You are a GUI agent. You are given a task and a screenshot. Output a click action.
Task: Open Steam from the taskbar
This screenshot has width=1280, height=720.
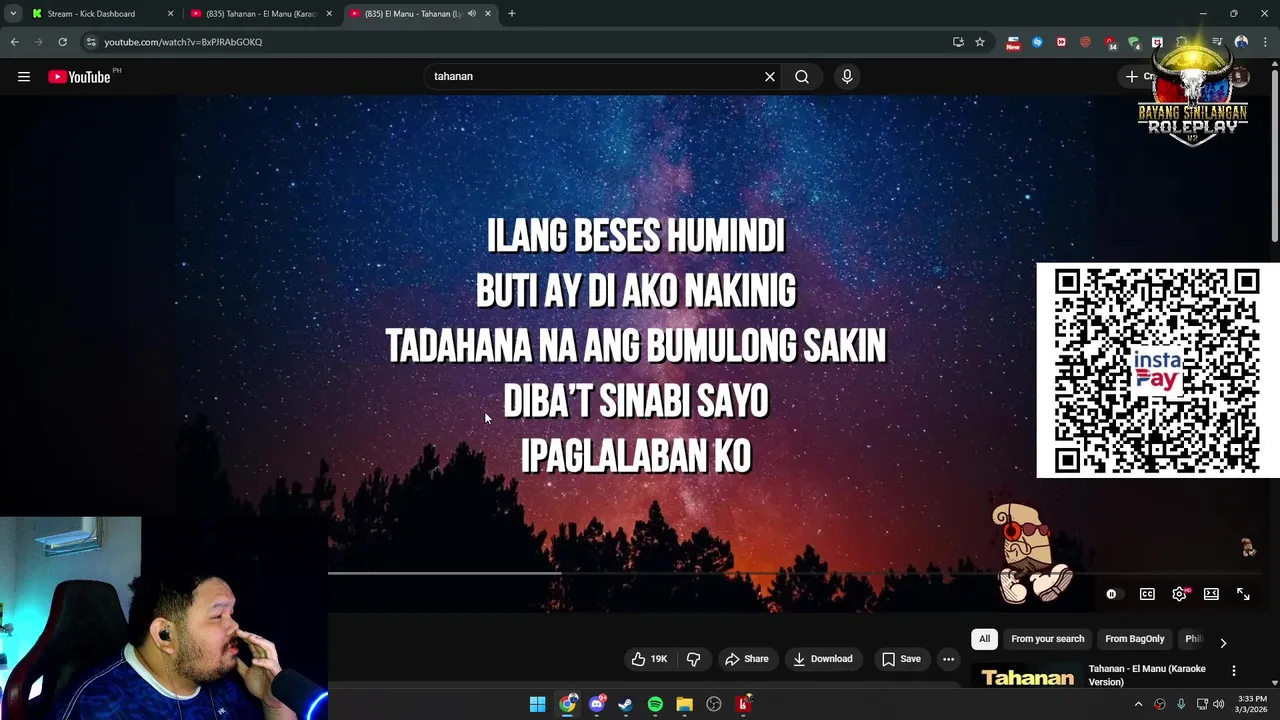pos(626,705)
